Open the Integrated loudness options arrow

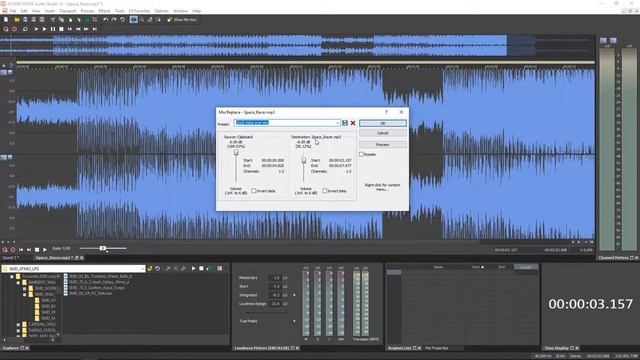tap(294, 295)
